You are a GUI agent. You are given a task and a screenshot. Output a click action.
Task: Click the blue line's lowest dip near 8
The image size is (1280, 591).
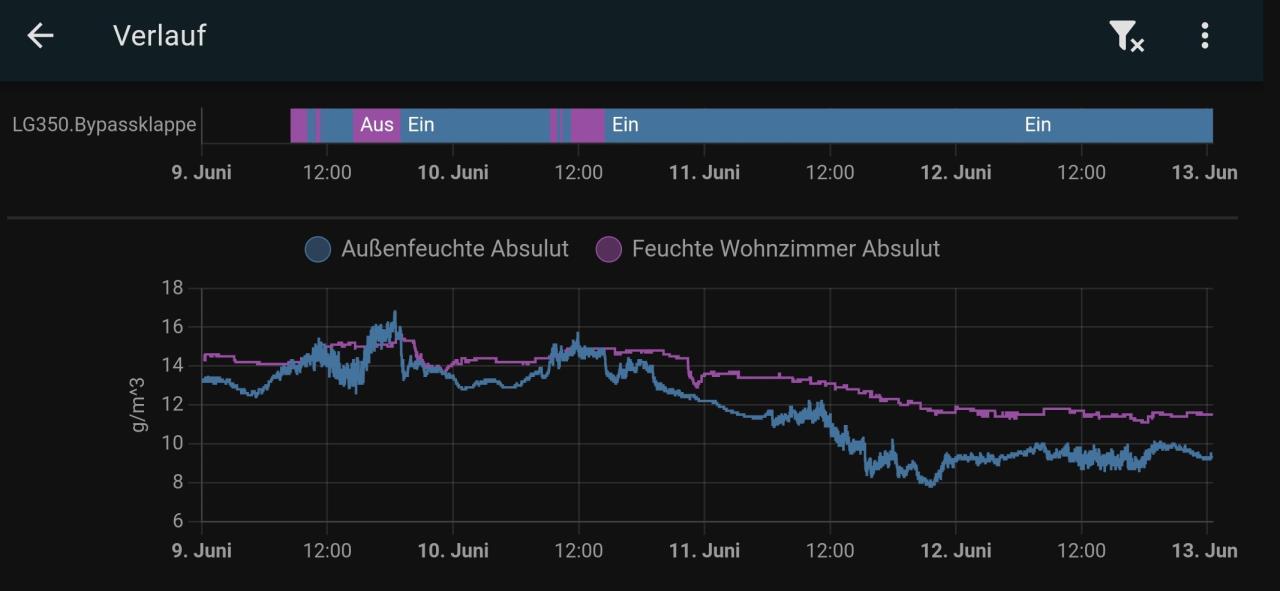click(931, 483)
